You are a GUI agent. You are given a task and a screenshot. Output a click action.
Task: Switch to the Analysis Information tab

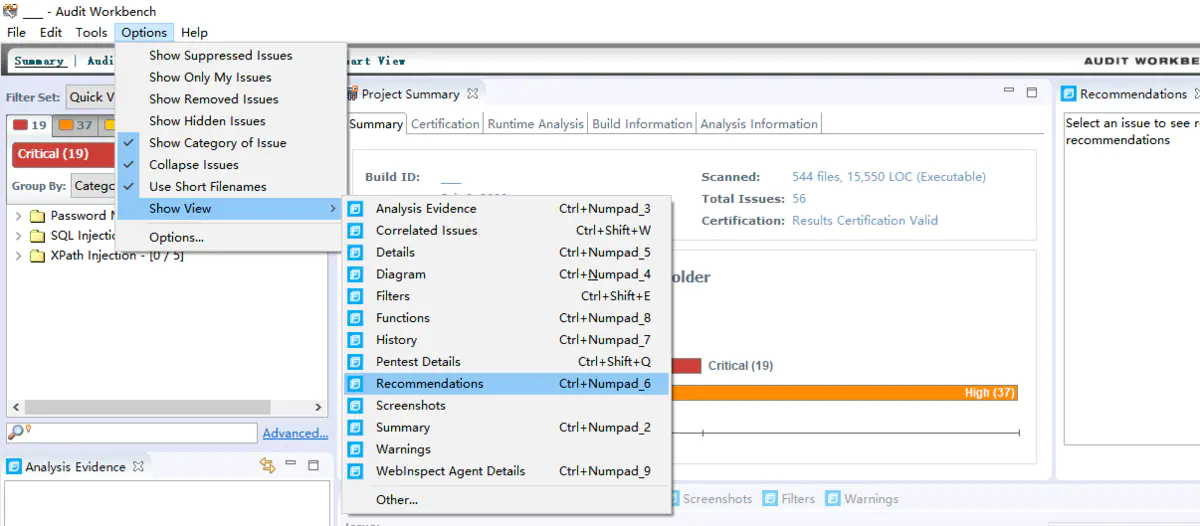click(759, 124)
